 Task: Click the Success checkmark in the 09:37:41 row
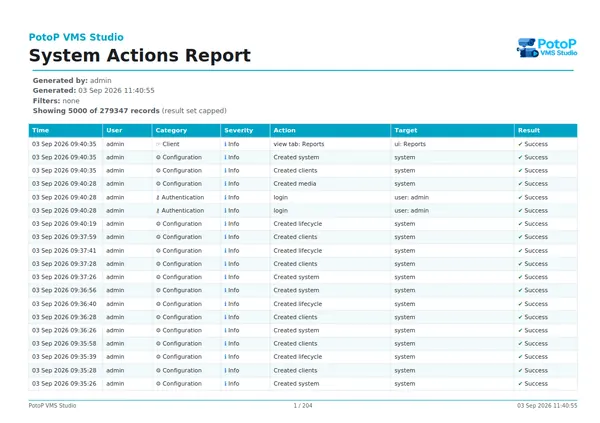click(x=520, y=251)
